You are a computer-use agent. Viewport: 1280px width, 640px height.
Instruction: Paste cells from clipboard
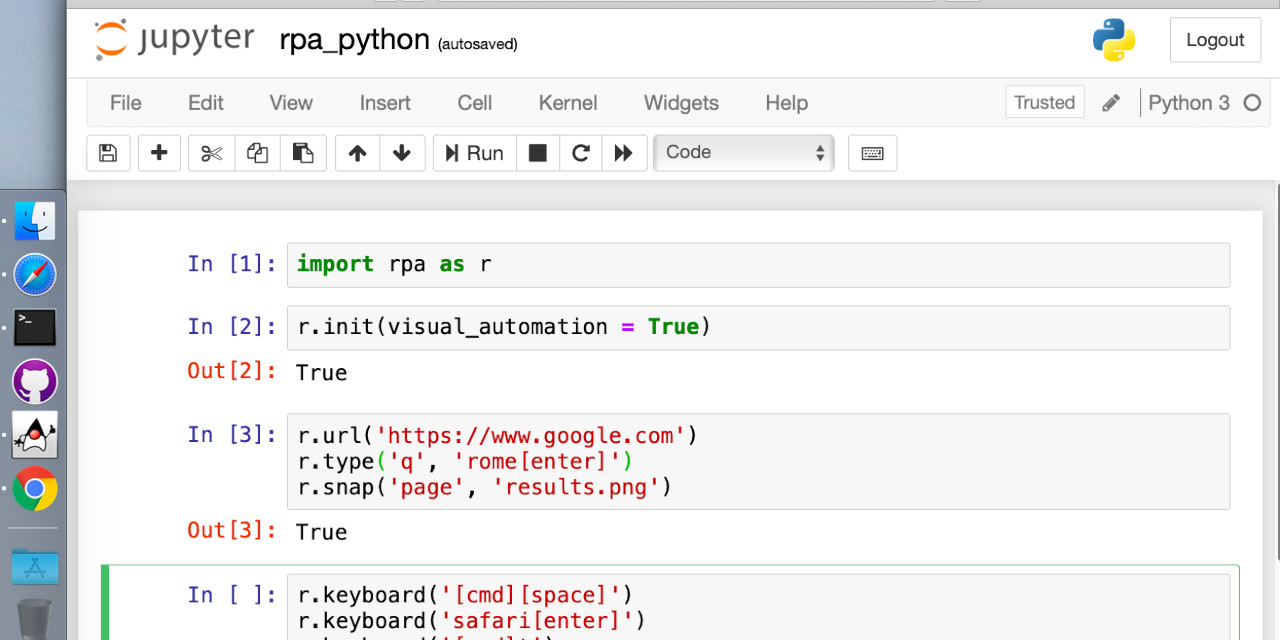pos(303,152)
